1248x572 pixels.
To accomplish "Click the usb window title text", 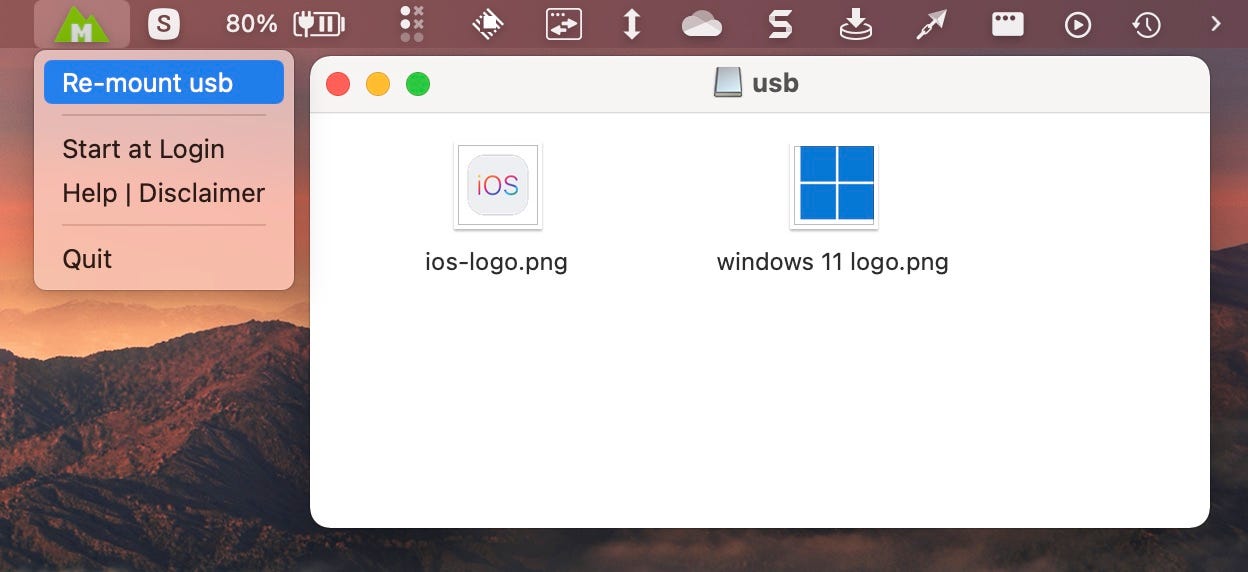I will tap(775, 83).
